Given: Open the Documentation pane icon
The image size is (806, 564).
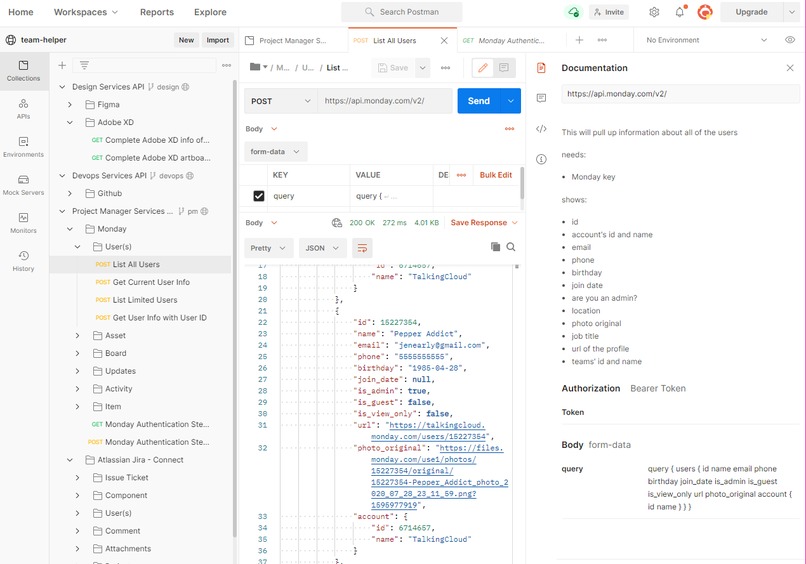Looking at the screenshot, I should click(x=541, y=68).
